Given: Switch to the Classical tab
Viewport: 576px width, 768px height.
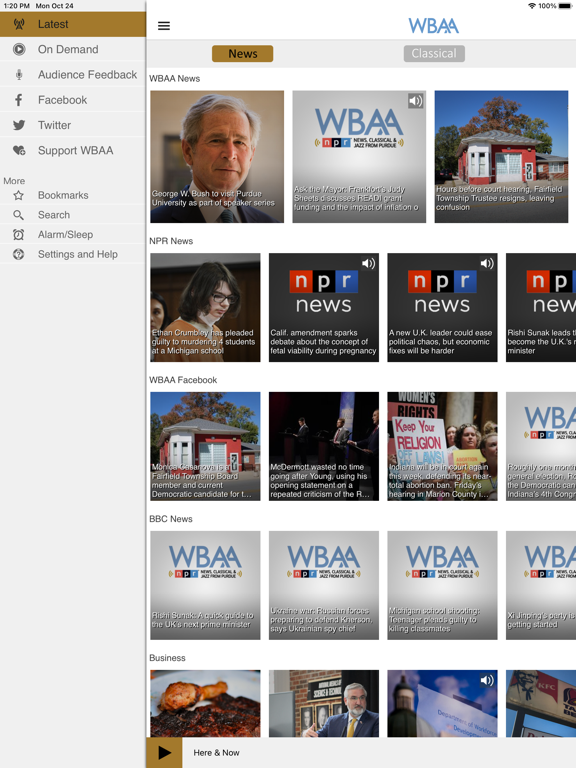Looking at the screenshot, I should (x=434, y=53).
